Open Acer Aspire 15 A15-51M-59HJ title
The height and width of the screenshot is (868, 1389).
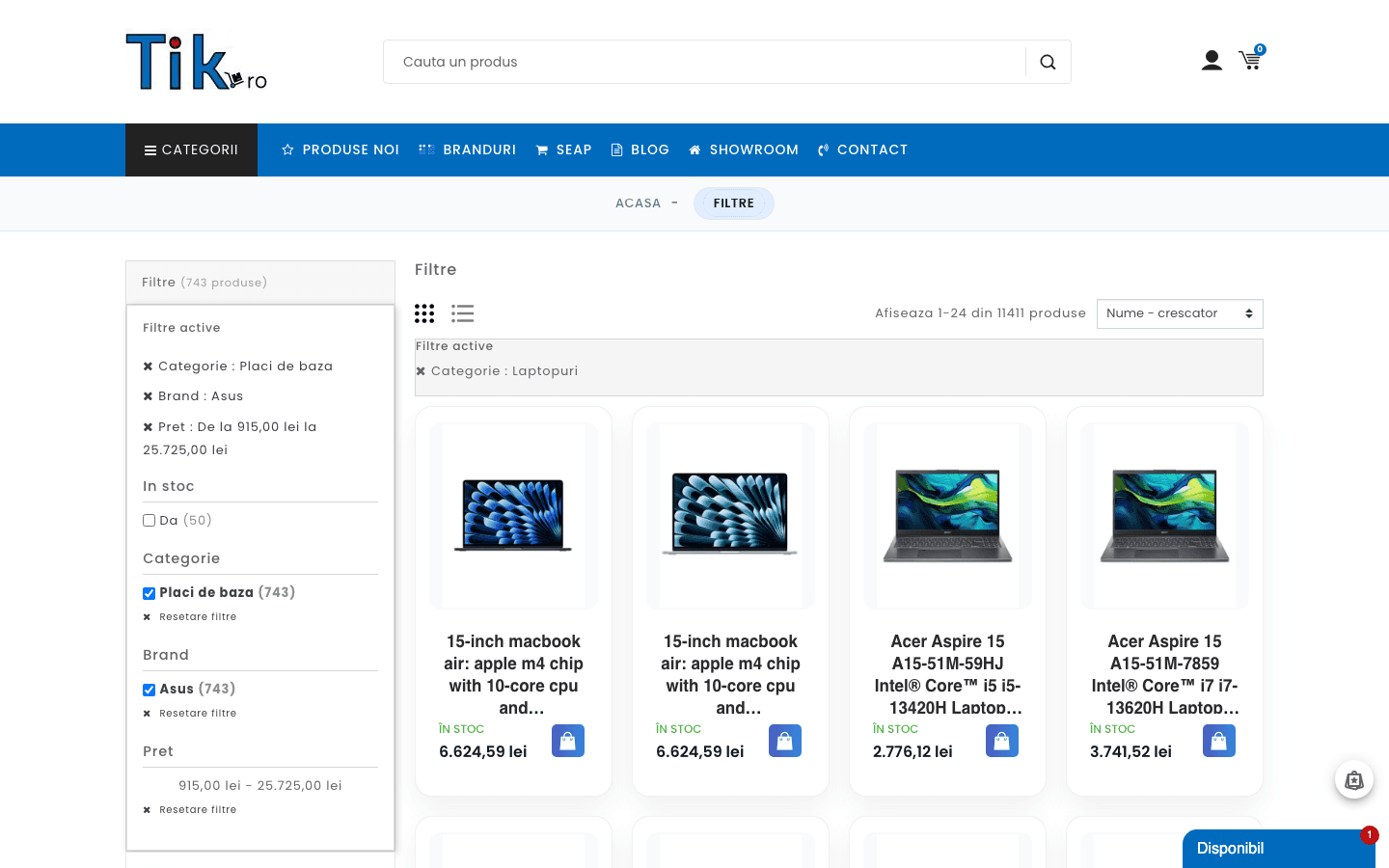(947, 674)
